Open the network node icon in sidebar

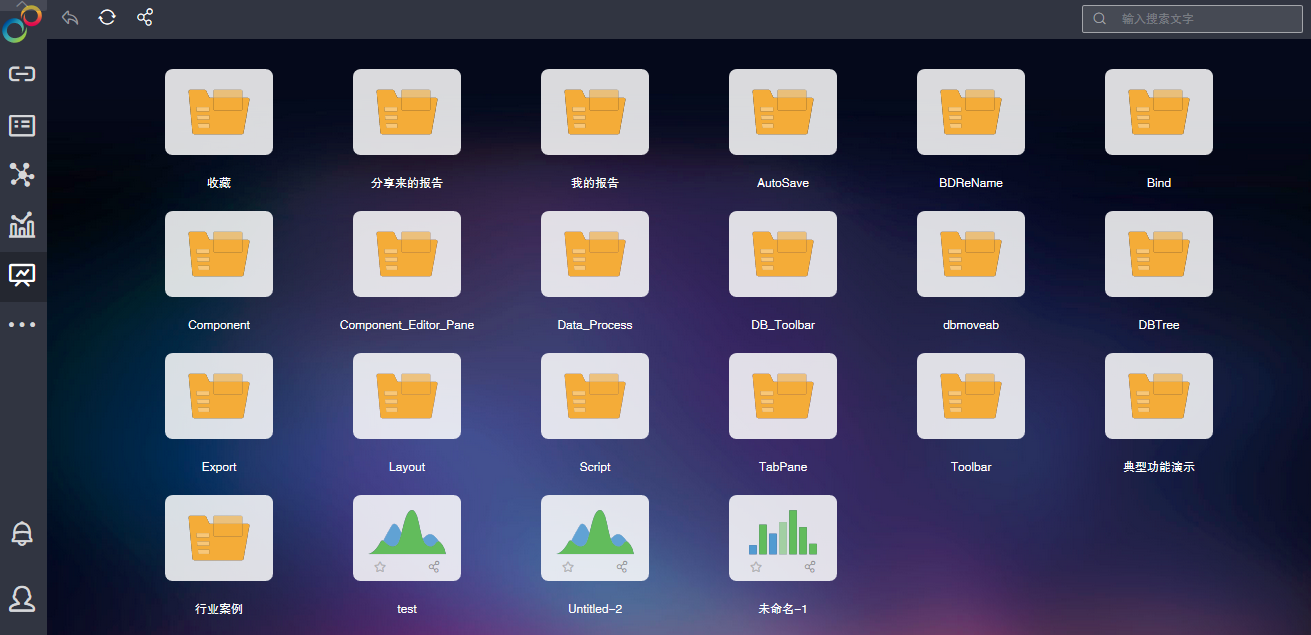pos(22,175)
